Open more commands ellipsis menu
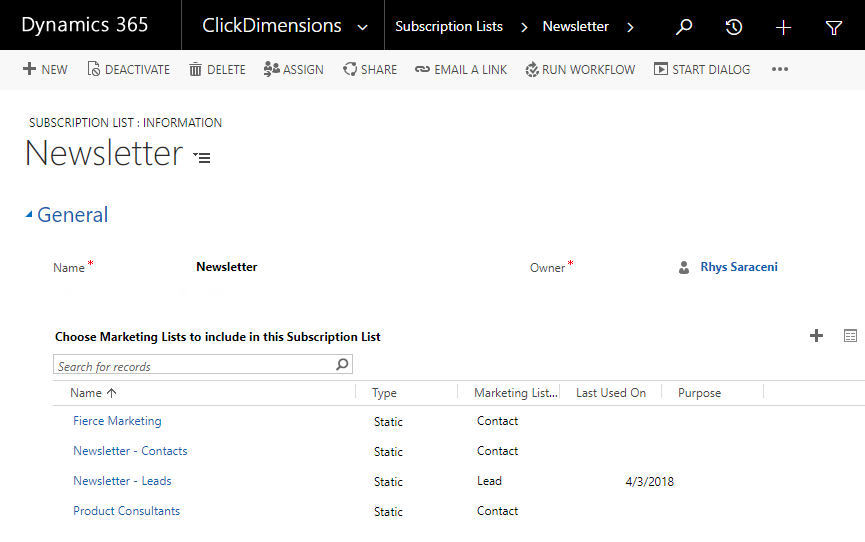 pos(779,69)
